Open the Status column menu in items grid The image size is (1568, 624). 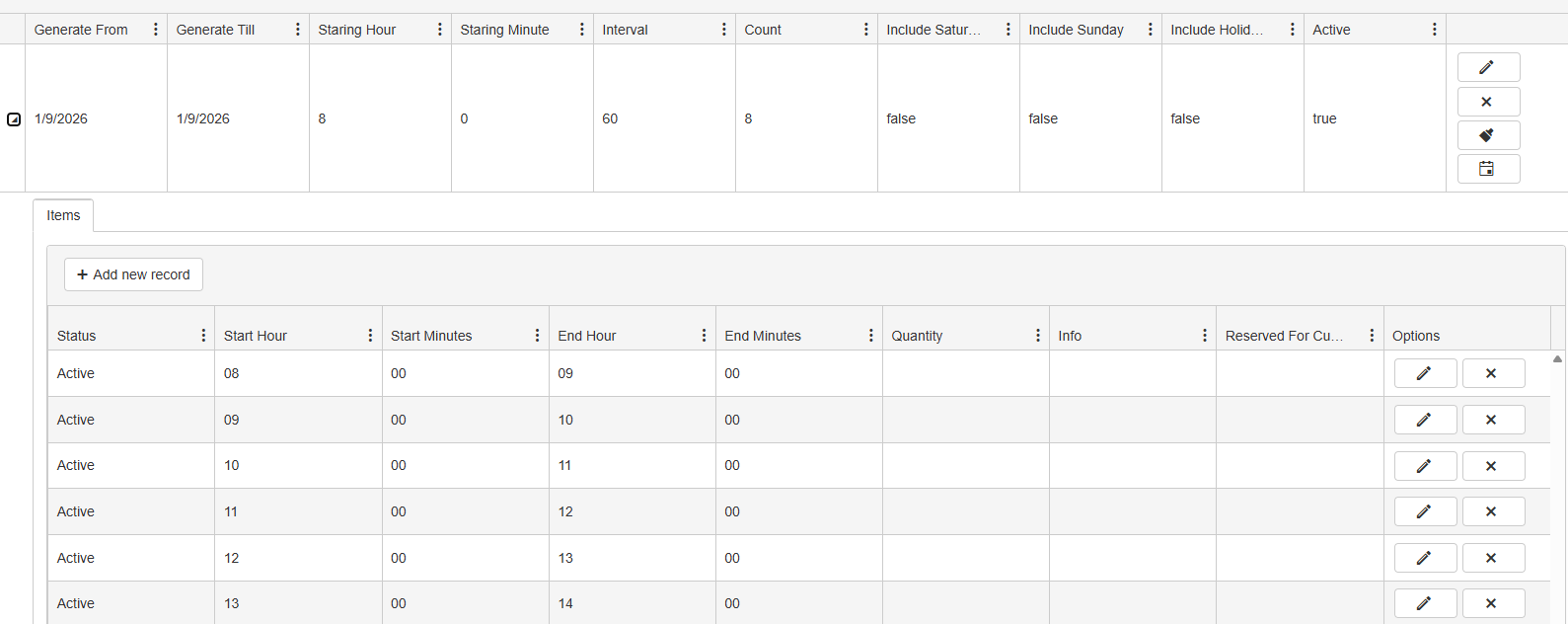[203, 336]
